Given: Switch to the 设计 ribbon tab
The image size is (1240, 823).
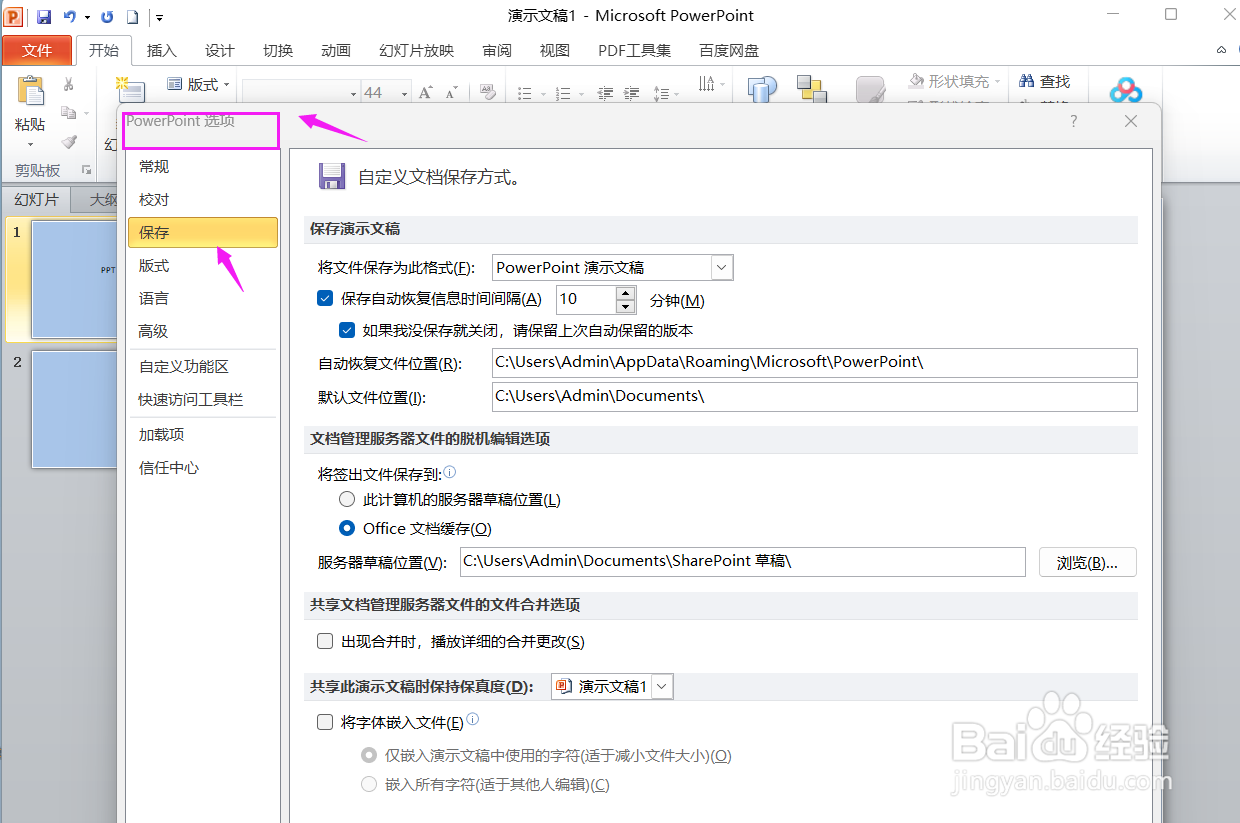Looking at the screenshot, I should 219,51.
